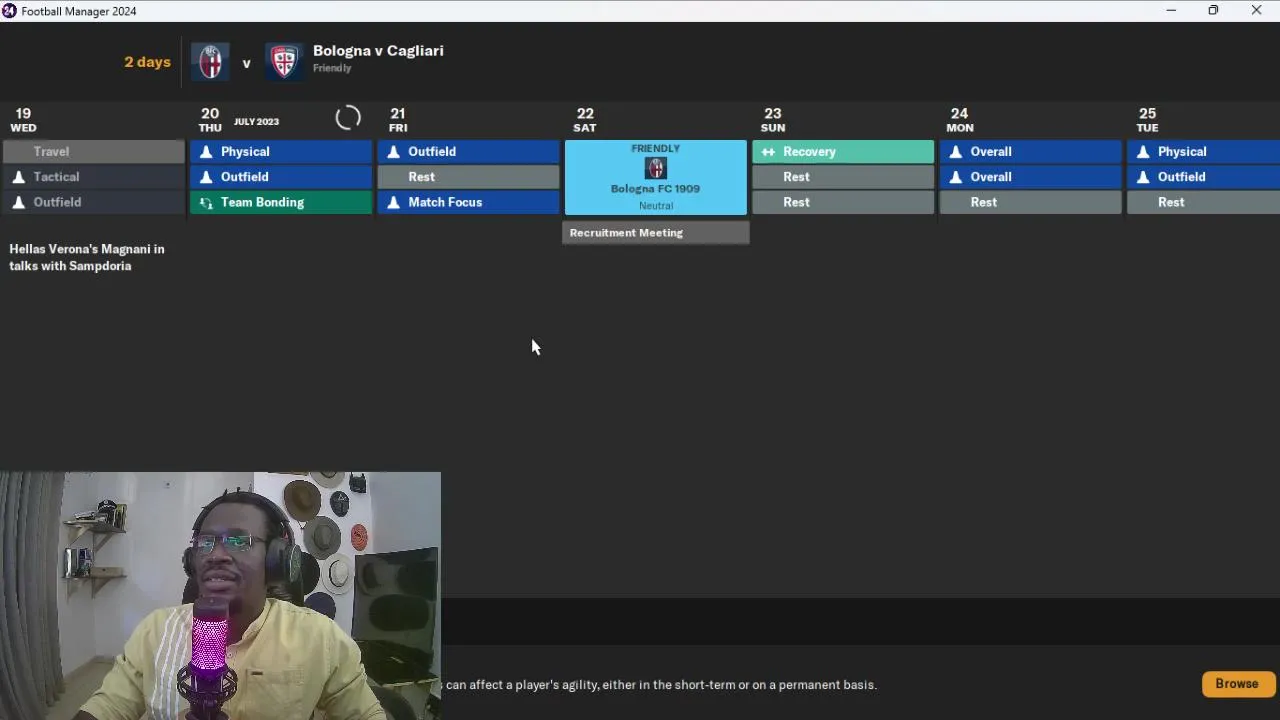
Task: Click Bologna badge inside Saturday friendly card
Action: [655, 168]
